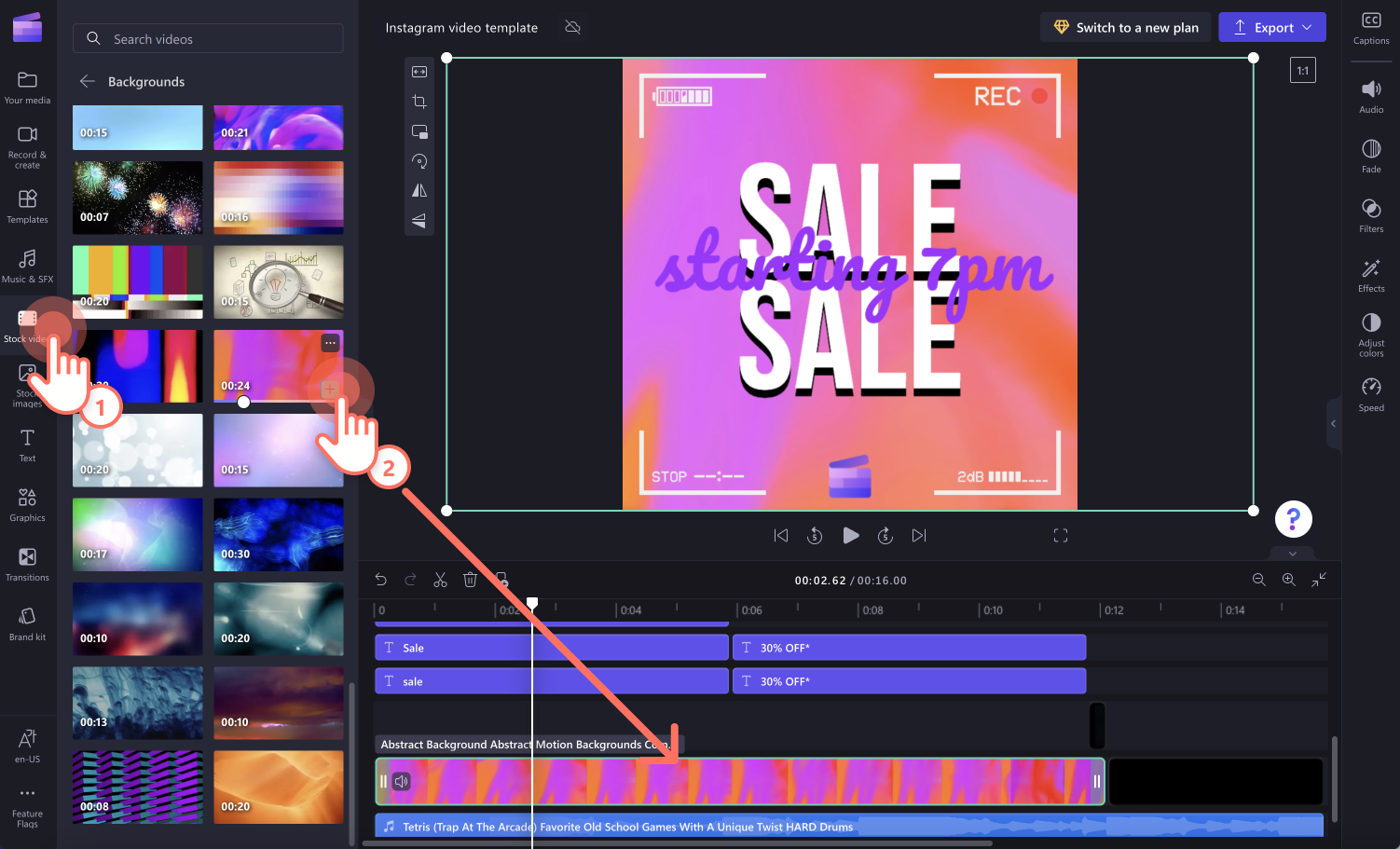
Task: Split the clip with the scissors tool
Action: tap(440, 579)
